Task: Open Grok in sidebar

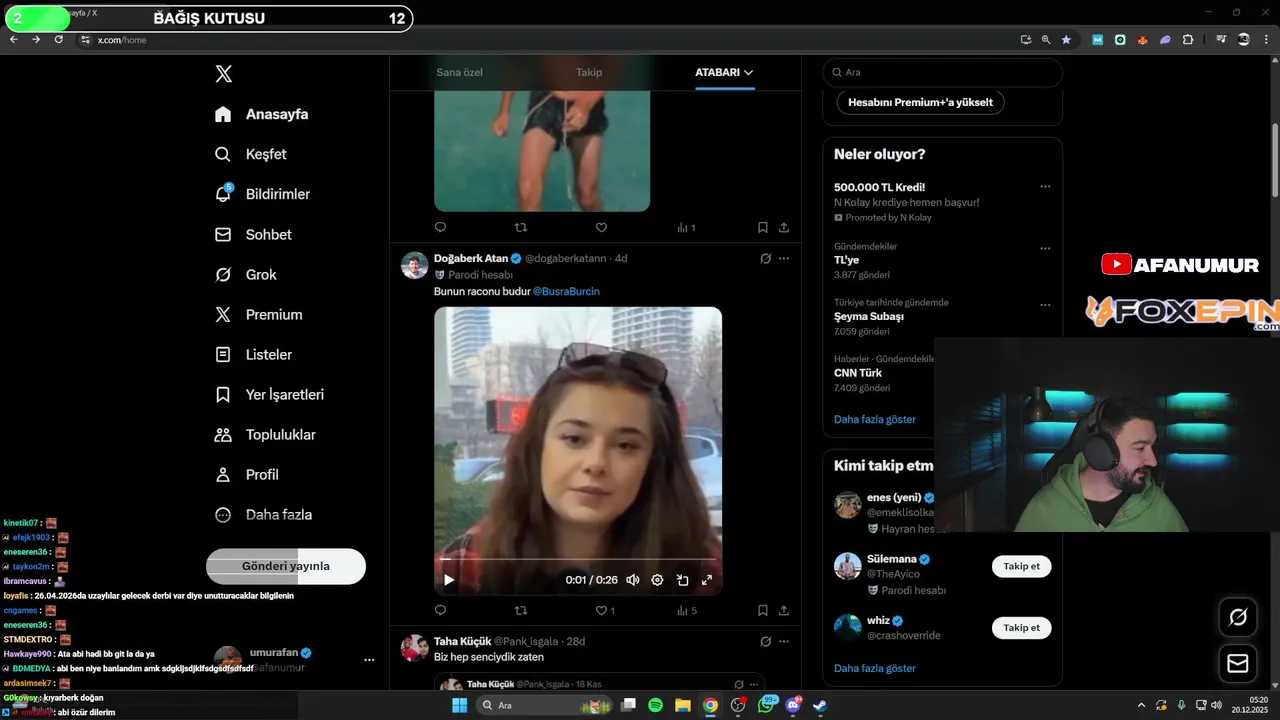Action: pos(246,274)
